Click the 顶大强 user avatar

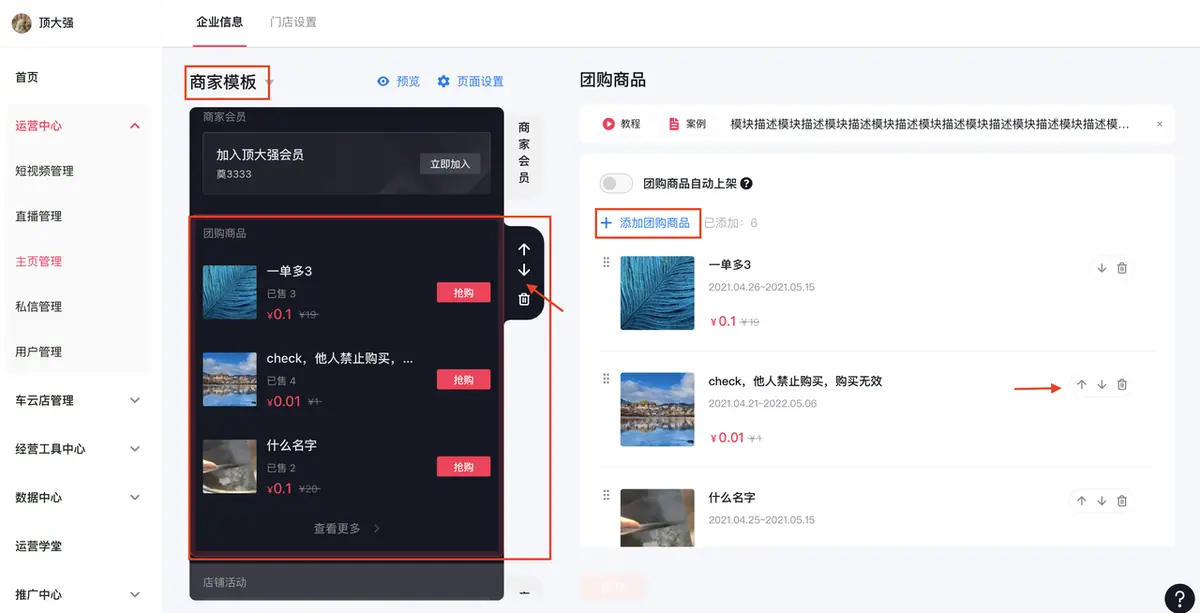click(x=21, y=22)
